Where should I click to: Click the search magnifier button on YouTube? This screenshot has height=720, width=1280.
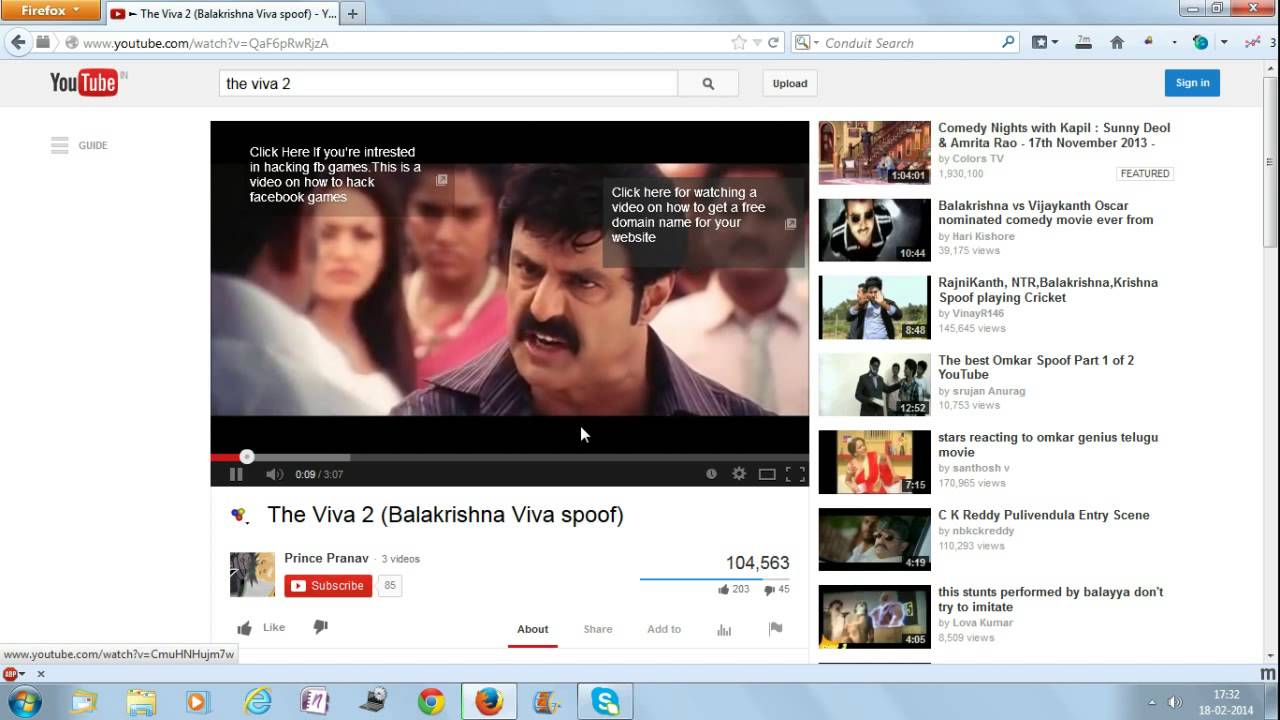click(x=708, y=84)
